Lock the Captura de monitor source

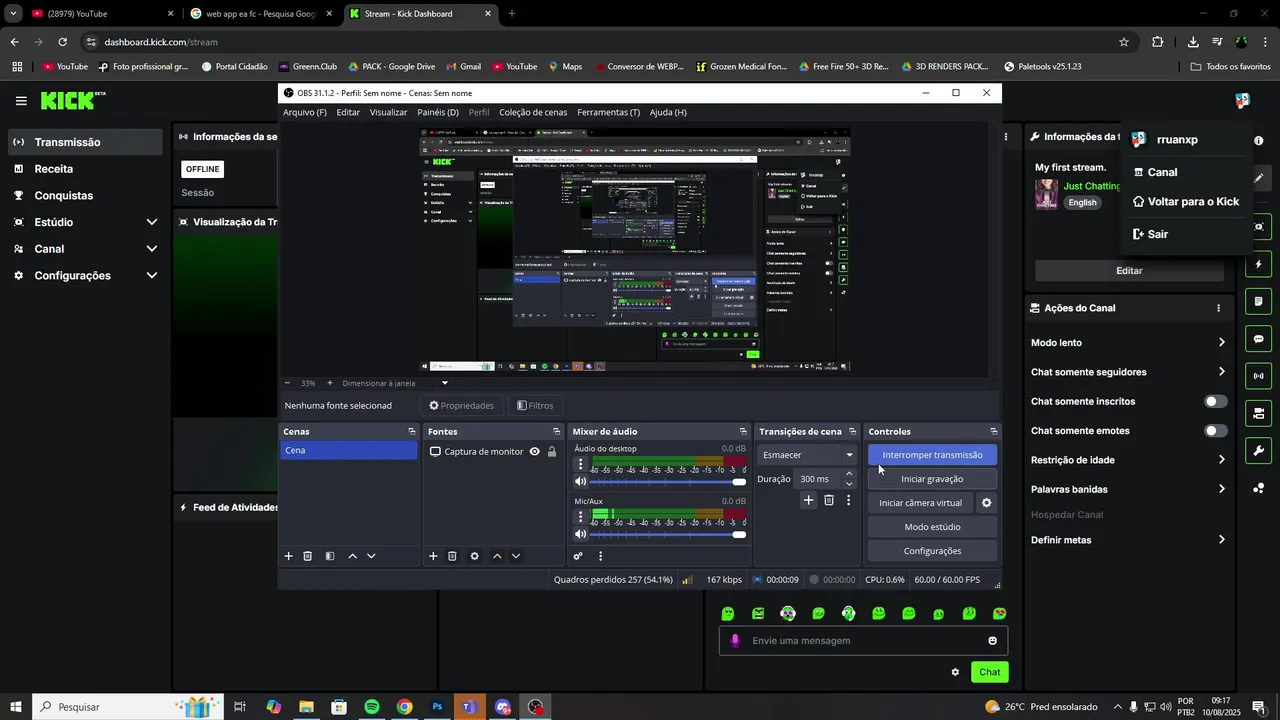point(551,452)
